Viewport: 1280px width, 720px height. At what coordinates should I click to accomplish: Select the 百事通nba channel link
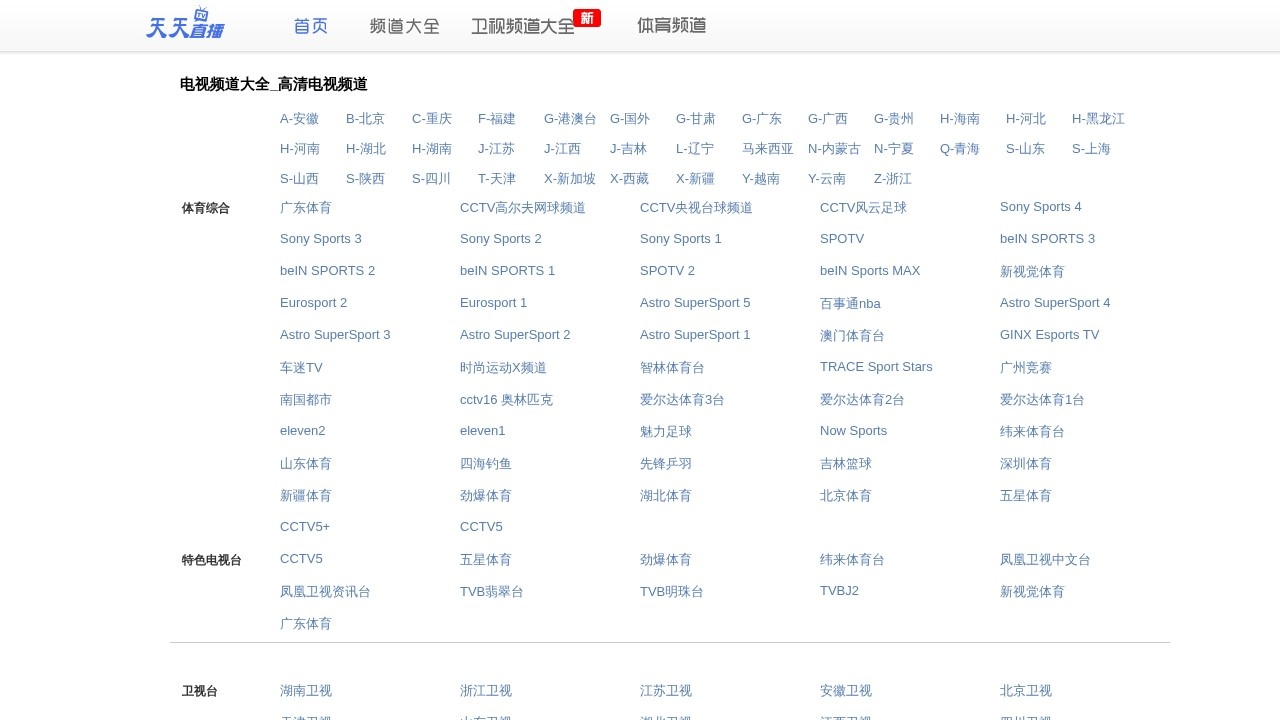point(850,304)
